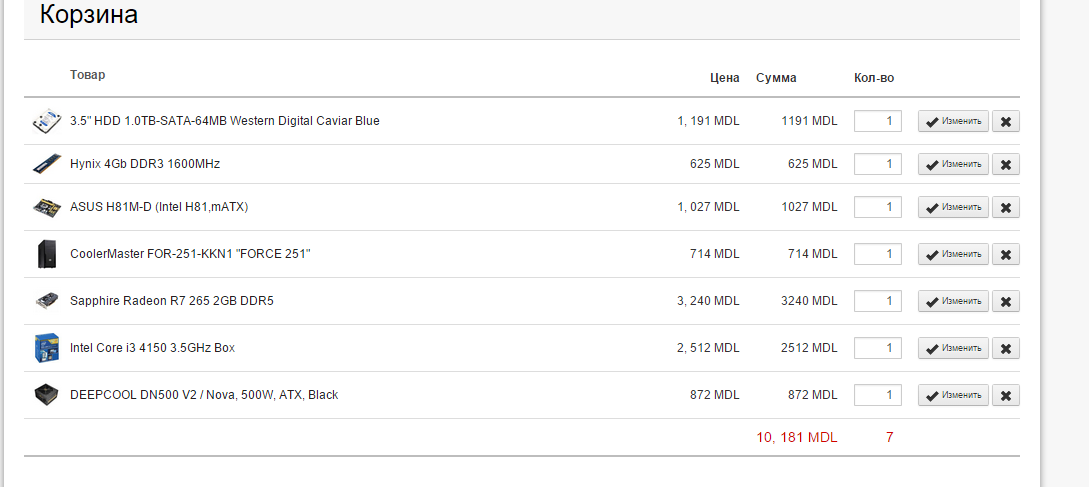The width and height of the screenshot is (1089, 487).
Task: Click the red total 10, 181 MDL
Action: coord(797,438)
